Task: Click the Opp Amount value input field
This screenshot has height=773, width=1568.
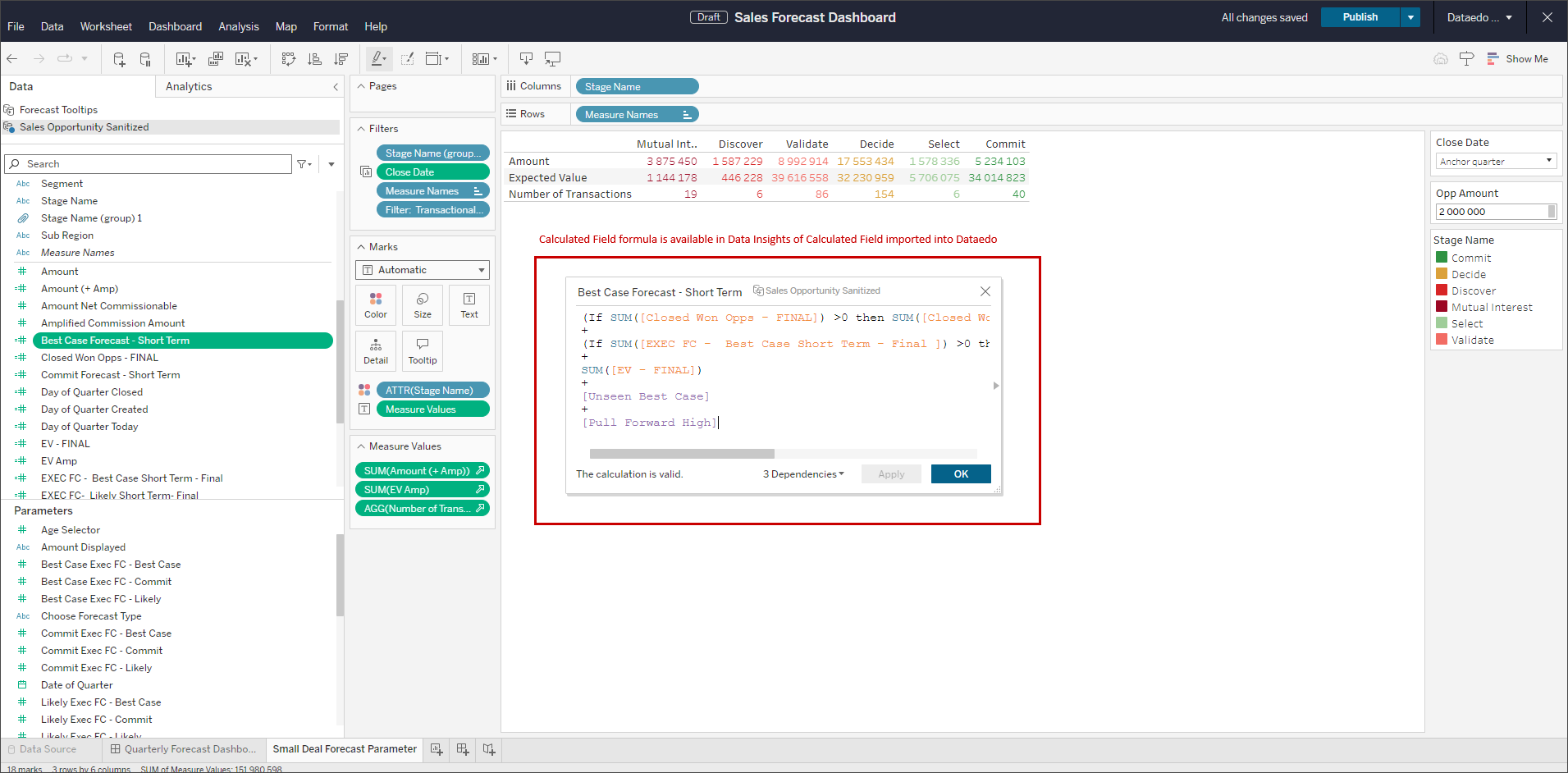Action: tap(1492, 212)
